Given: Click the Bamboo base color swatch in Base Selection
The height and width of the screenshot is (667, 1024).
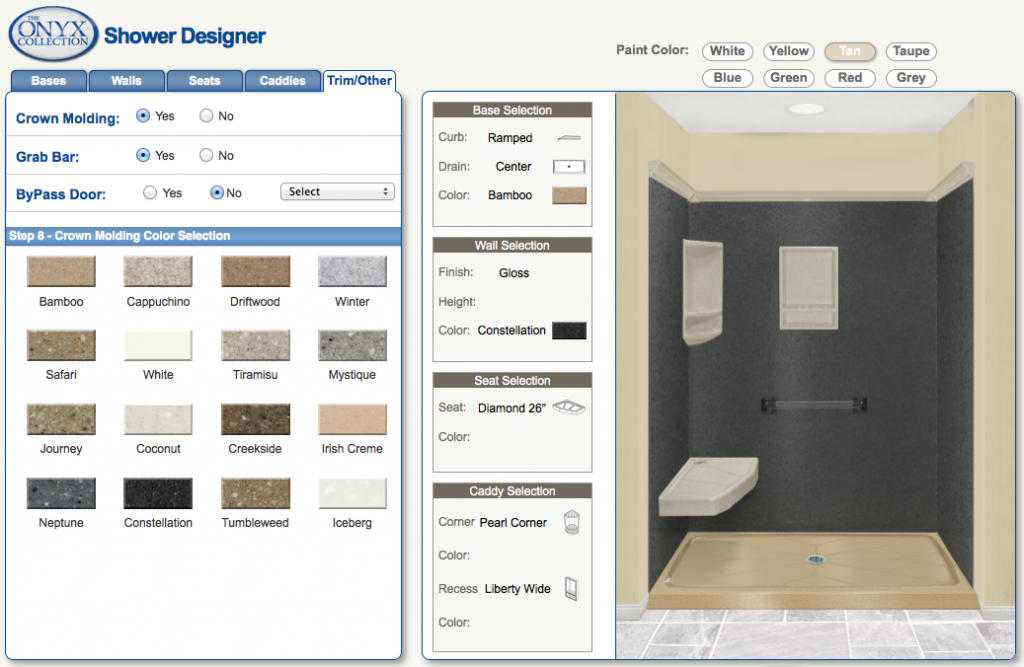Looking at the screenshot, I should pyautogui.click(x=569, y=195).
